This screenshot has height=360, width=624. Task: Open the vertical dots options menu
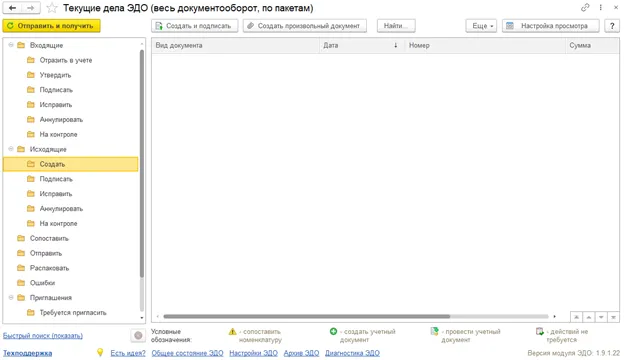coord(601,8)
